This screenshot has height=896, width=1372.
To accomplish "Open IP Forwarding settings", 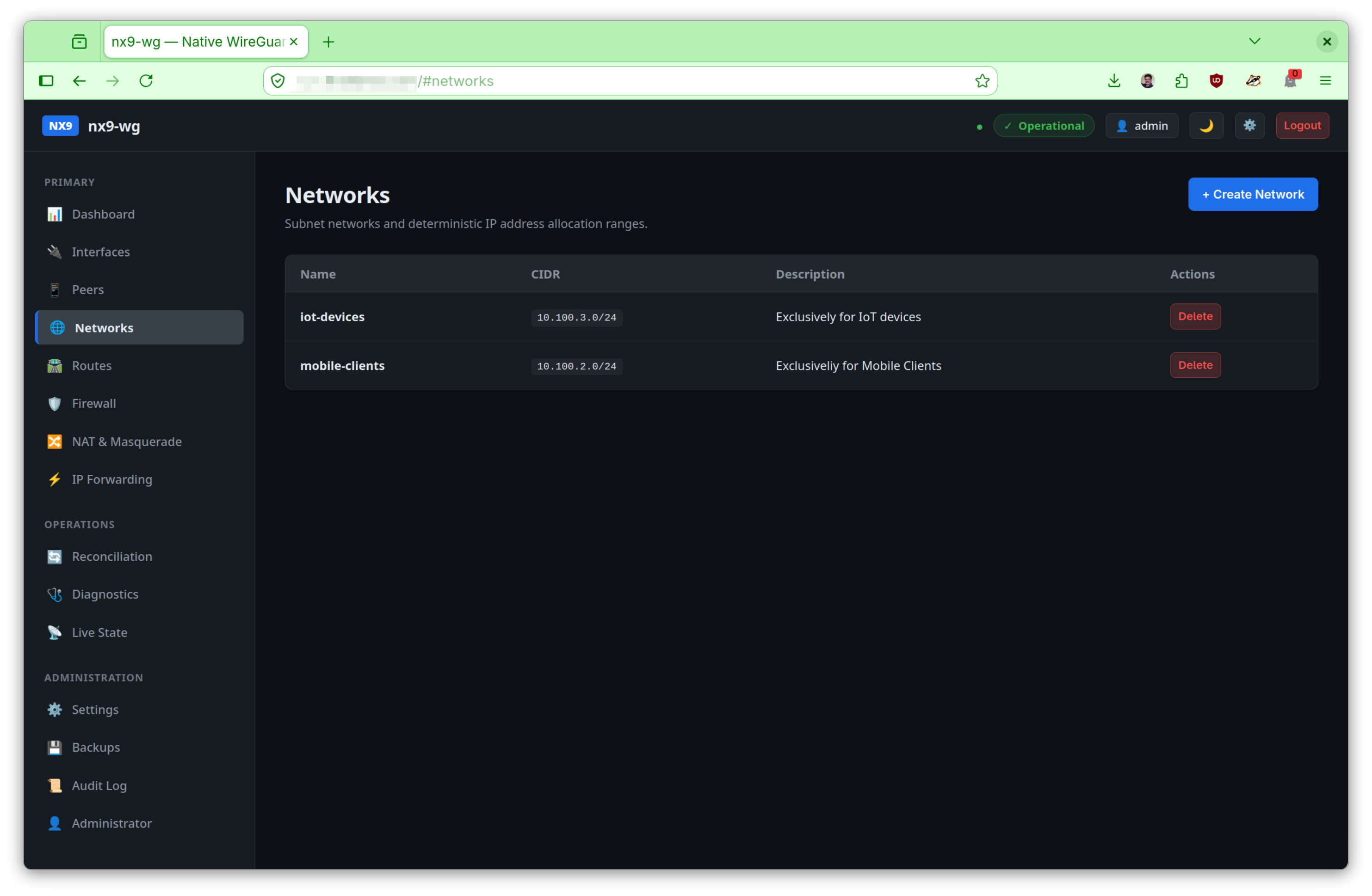I will click(139, 479).
